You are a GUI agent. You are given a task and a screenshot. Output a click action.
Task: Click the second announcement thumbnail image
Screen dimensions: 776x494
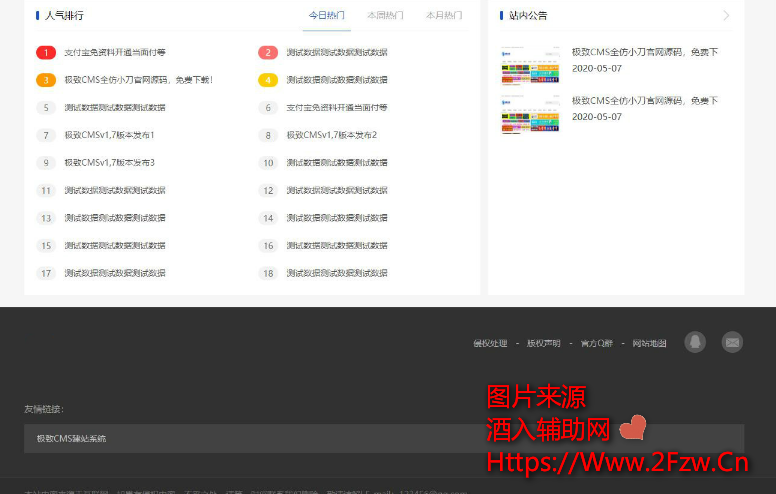(x=530, y=114)
